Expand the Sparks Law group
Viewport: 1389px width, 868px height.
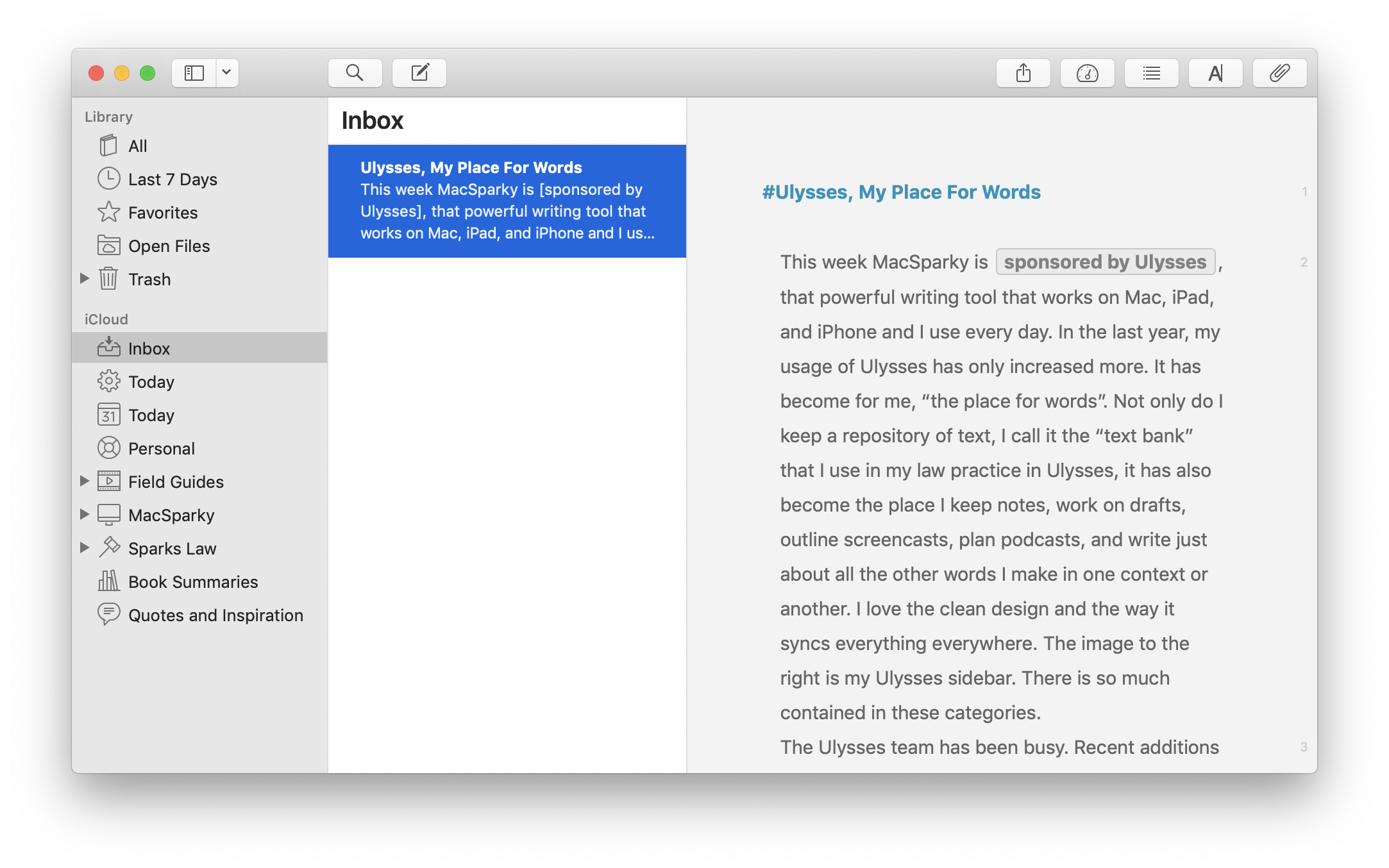point(84,547)
